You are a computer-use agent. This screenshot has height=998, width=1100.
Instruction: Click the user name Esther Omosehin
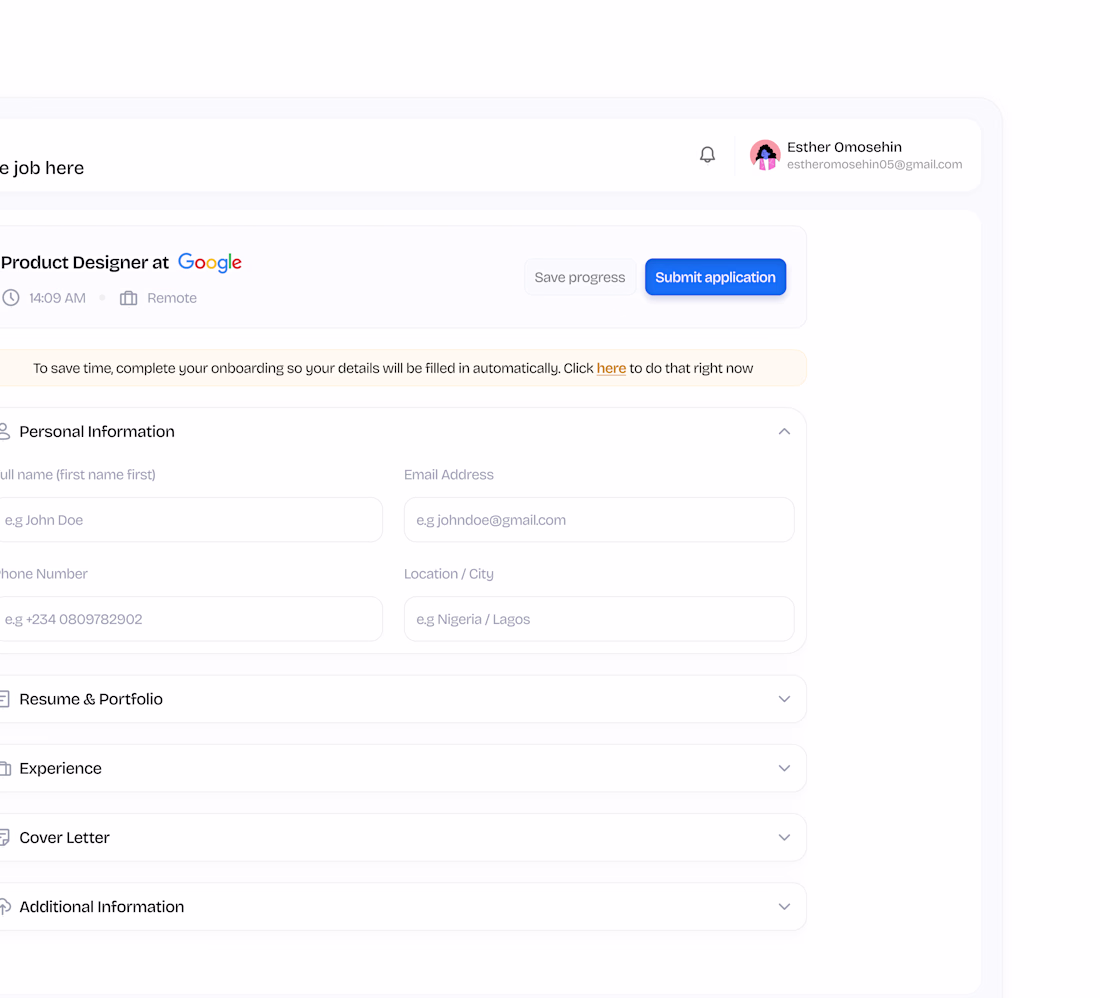[x=844, y=147]
